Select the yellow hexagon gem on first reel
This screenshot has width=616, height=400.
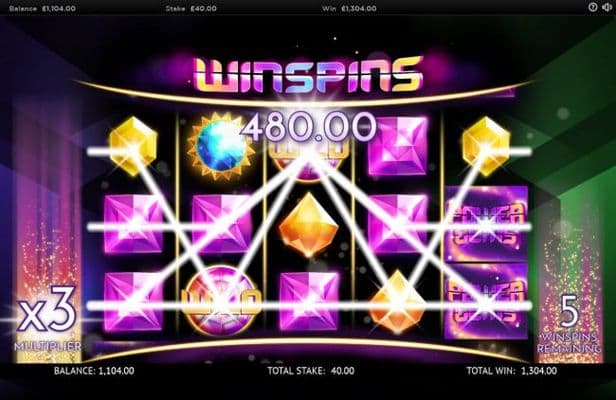tap(133, 146)
